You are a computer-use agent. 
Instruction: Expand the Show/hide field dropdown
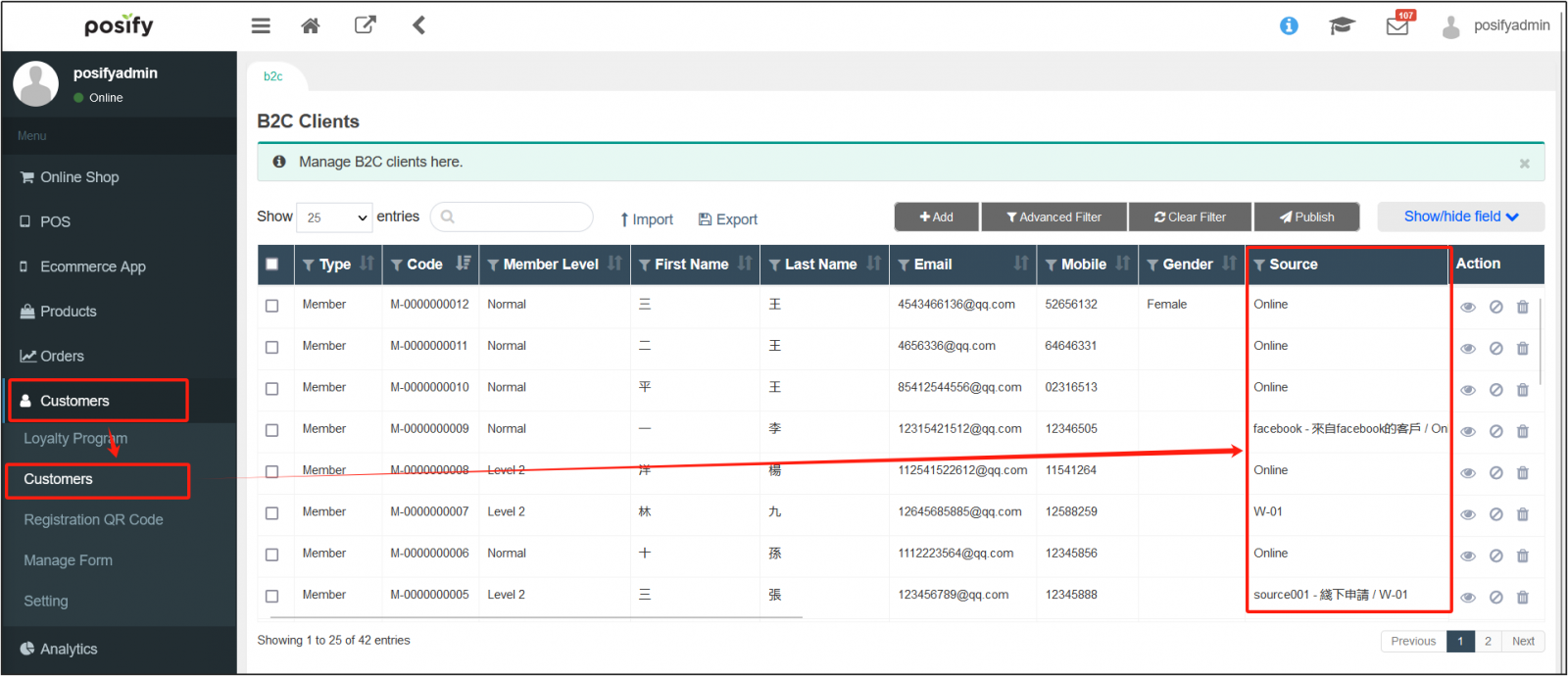(x=1460, y=217)
